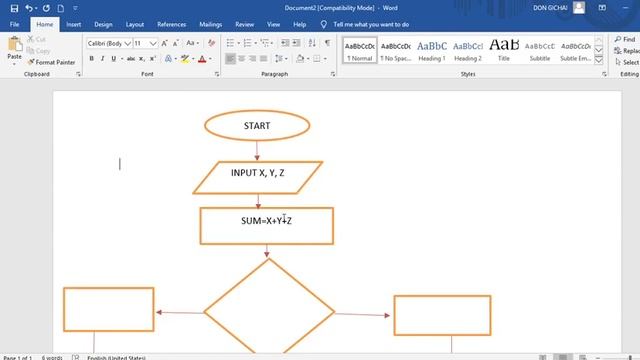Apply numbered list formatting
Screen dimensions: 640x360
pos(247,43)
